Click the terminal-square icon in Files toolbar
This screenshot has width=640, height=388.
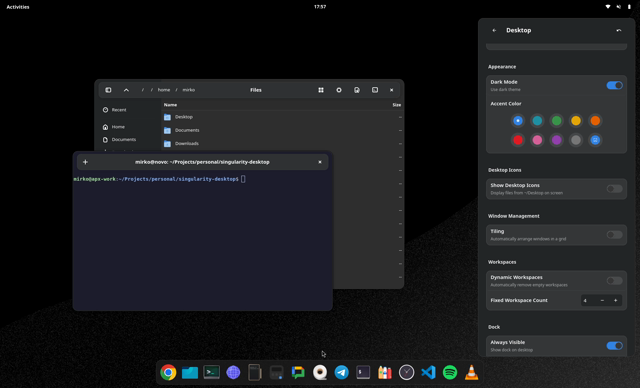[375, 90]
